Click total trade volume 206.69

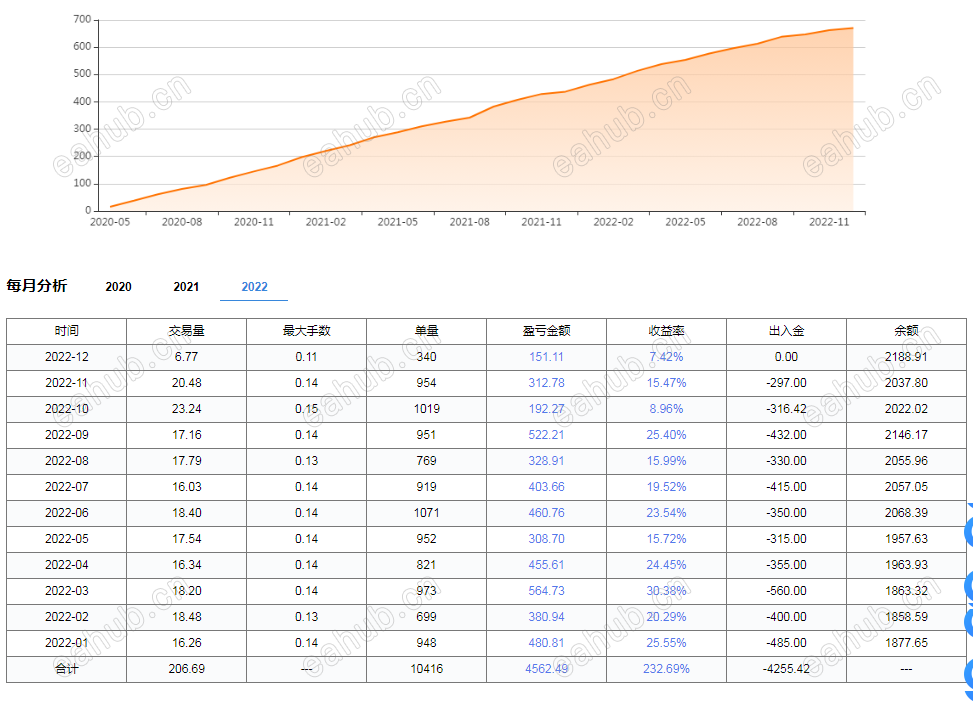click(186, 669)
